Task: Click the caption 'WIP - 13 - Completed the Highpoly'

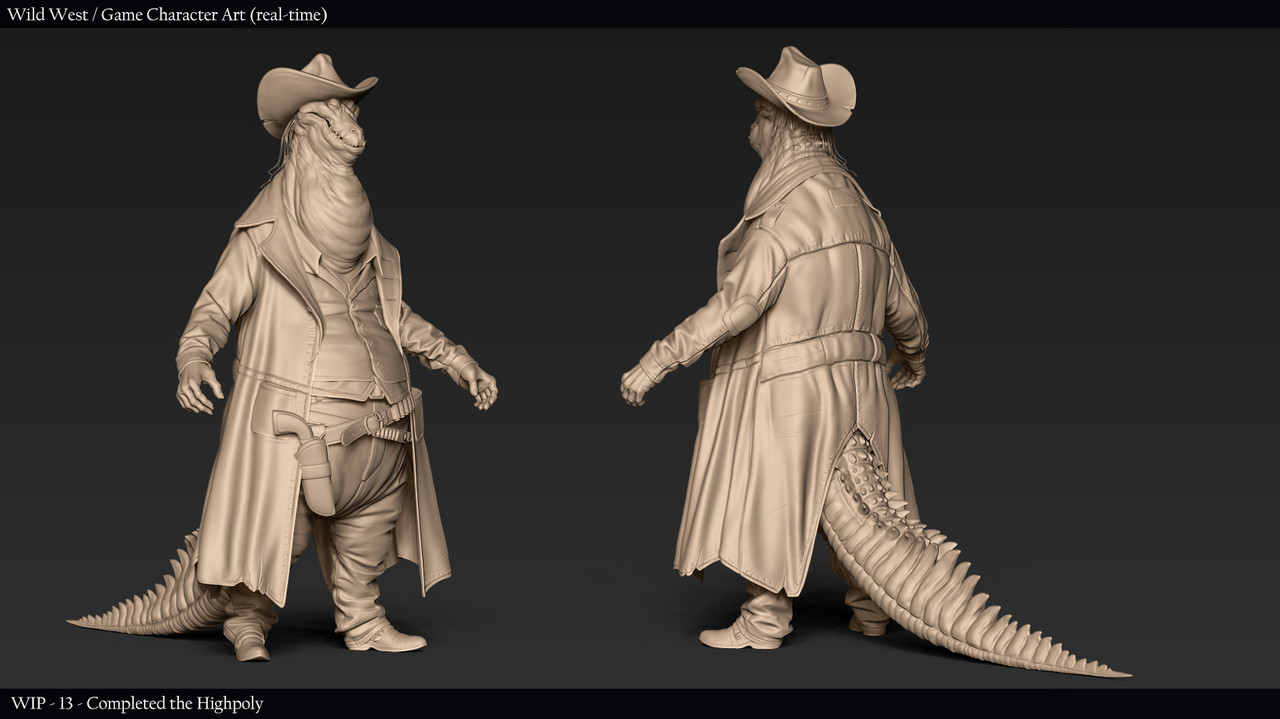Action: pyautogui.click(x=137, y=703)
